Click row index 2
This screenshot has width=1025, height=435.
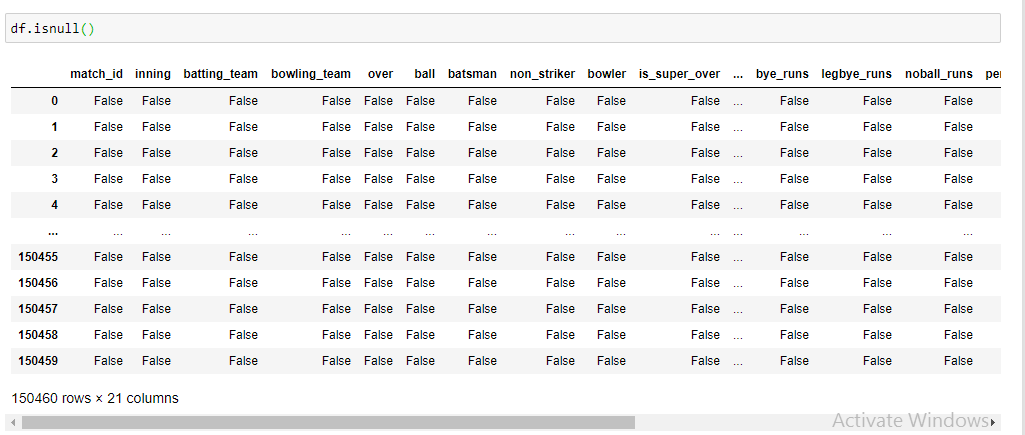point(54,152)
